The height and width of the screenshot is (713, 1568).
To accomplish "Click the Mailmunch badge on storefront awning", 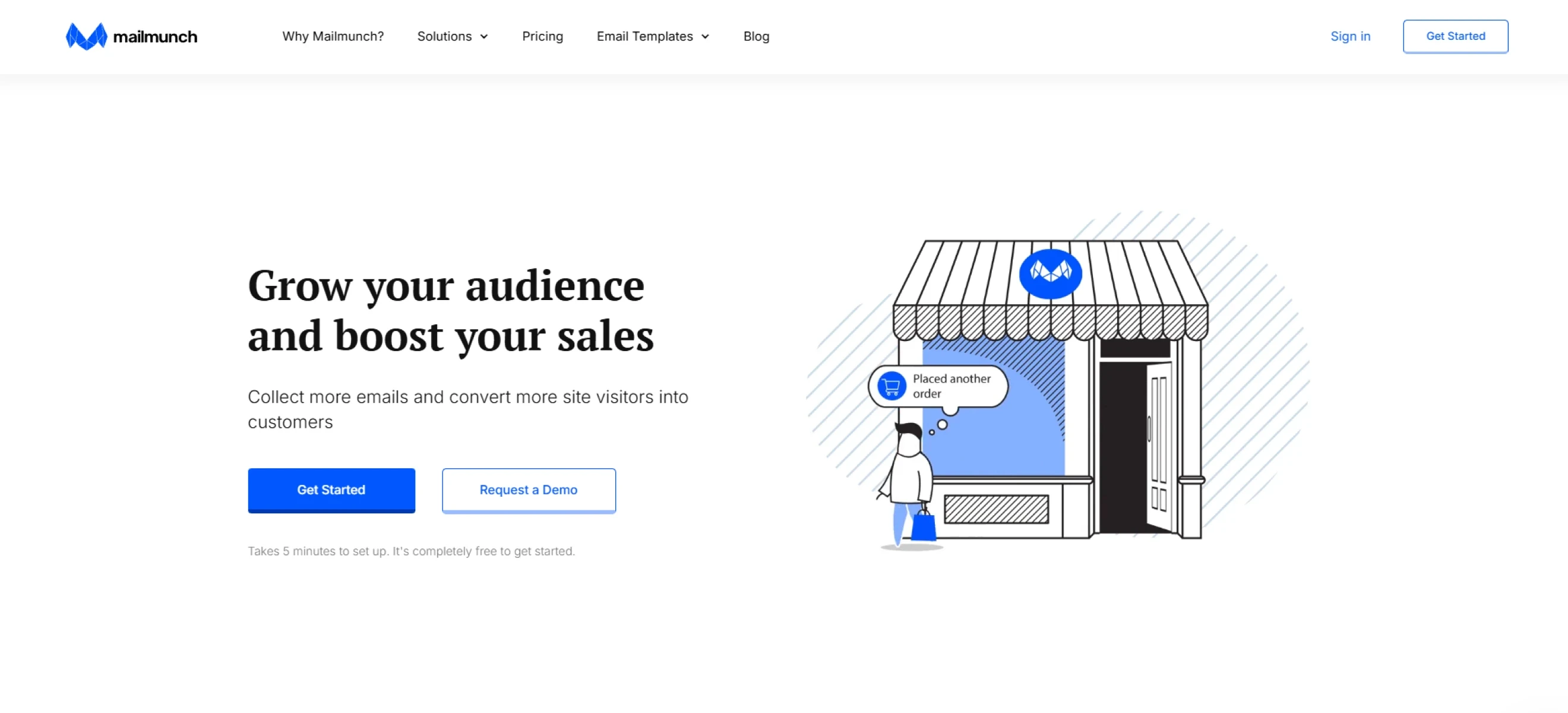I will [x=1050, y=273].
